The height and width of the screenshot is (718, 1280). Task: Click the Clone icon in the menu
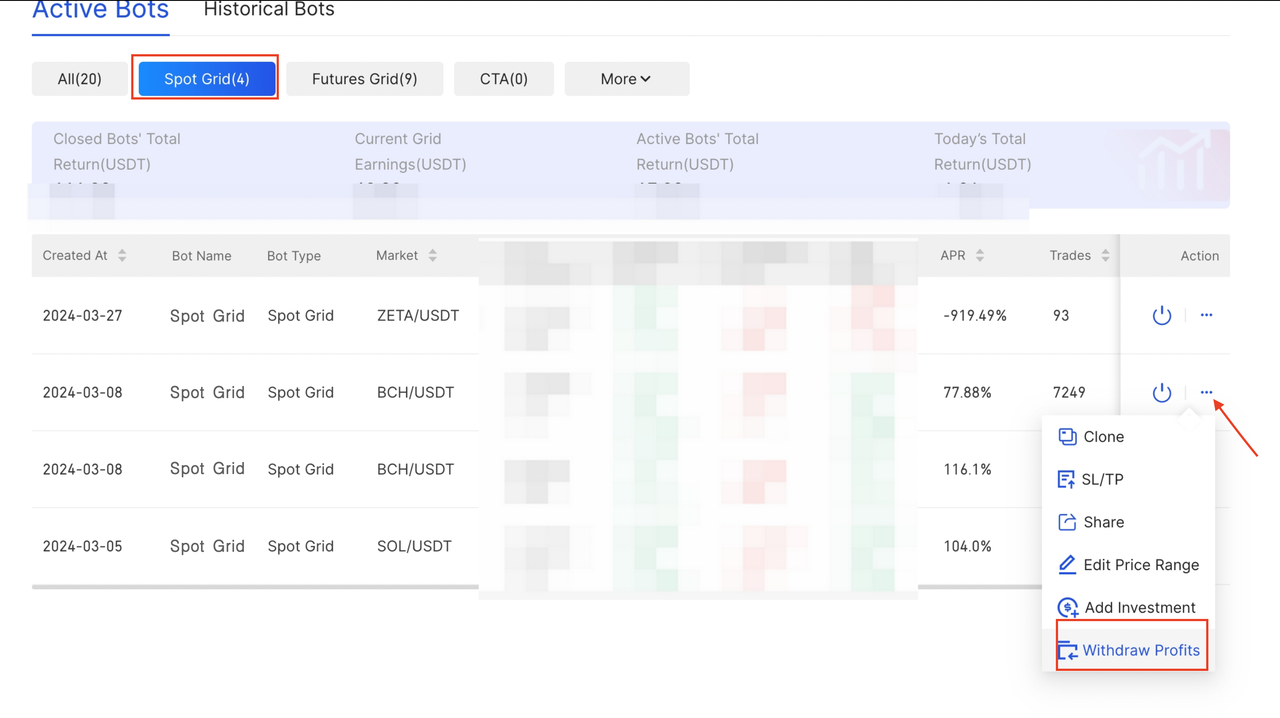[1067, 437]
